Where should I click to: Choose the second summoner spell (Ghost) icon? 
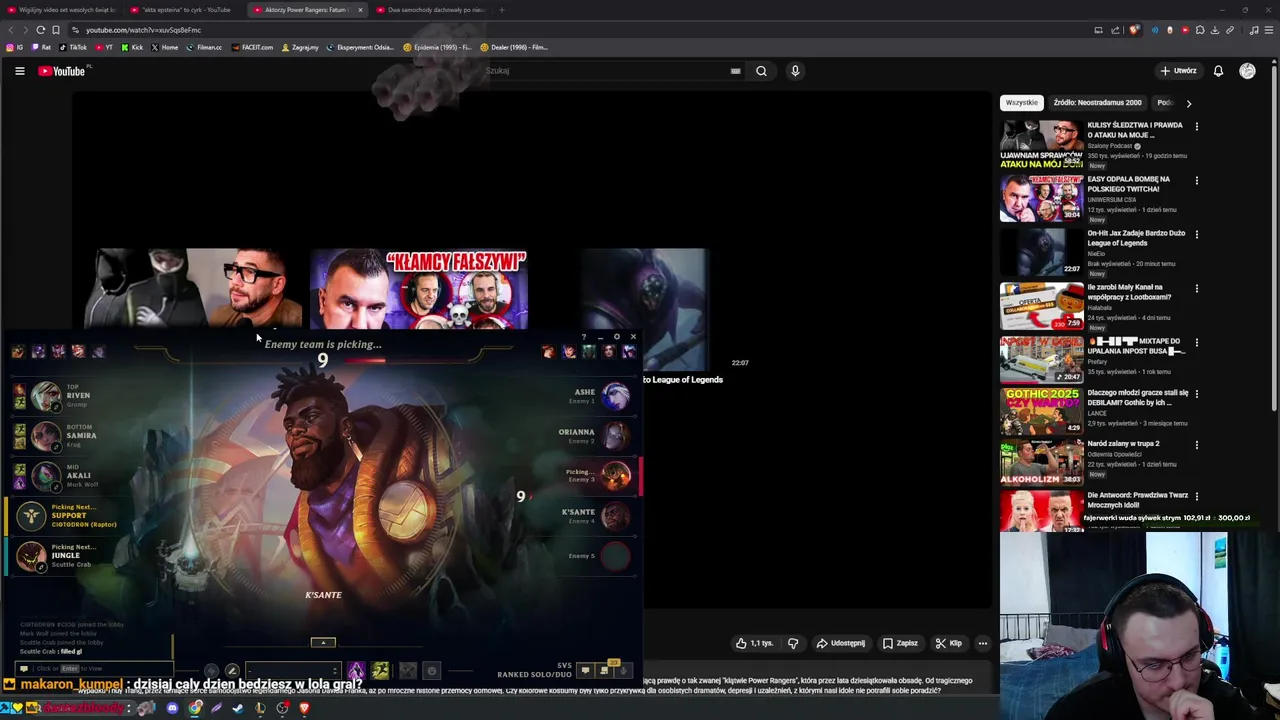pos(380,670)
